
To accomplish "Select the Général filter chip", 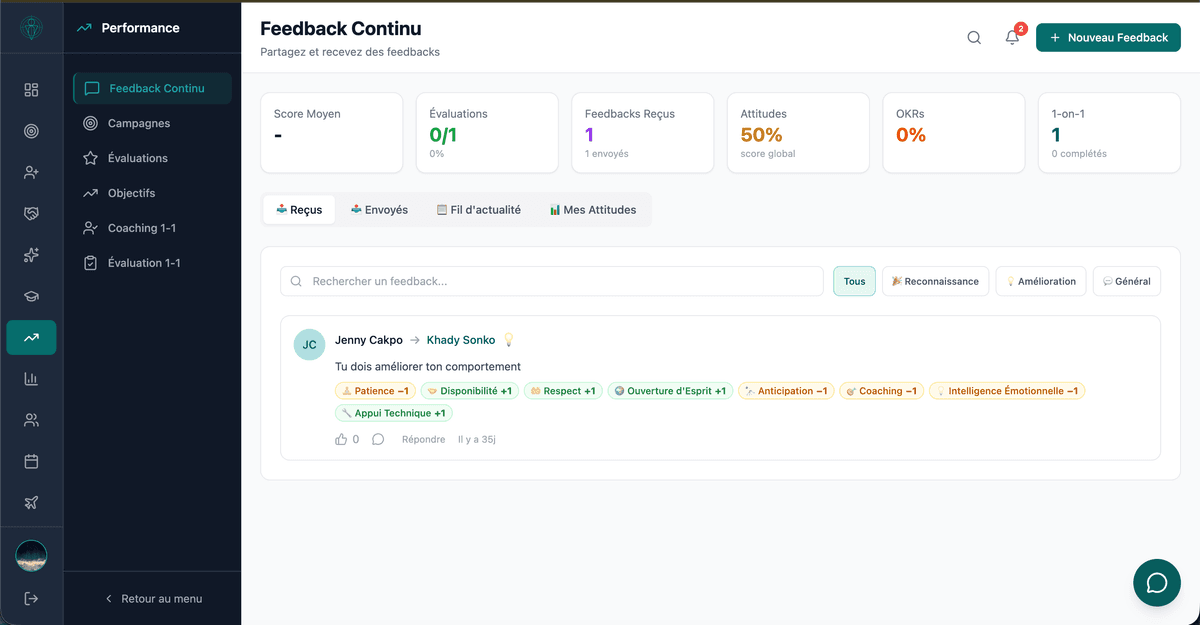I will (x=1127, y=281).
